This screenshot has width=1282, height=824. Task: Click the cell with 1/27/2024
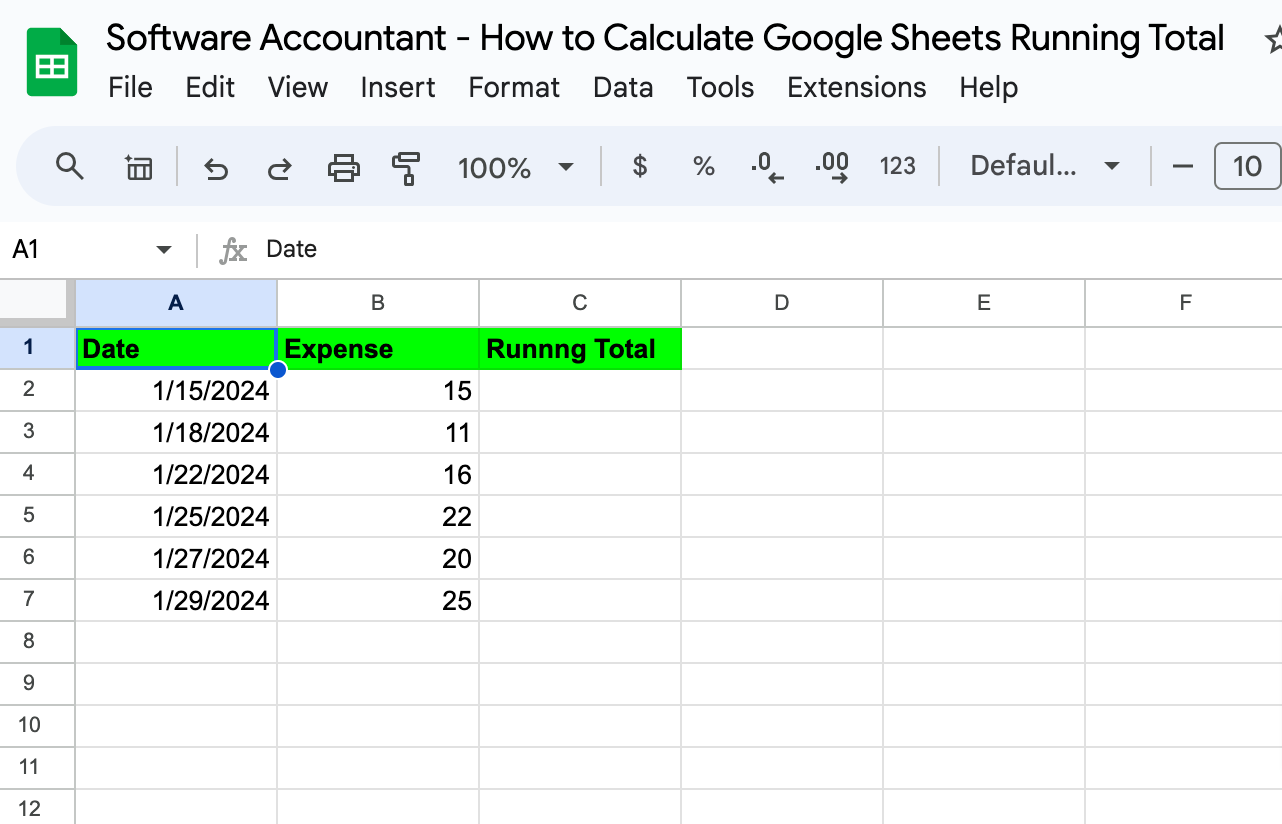176,559
